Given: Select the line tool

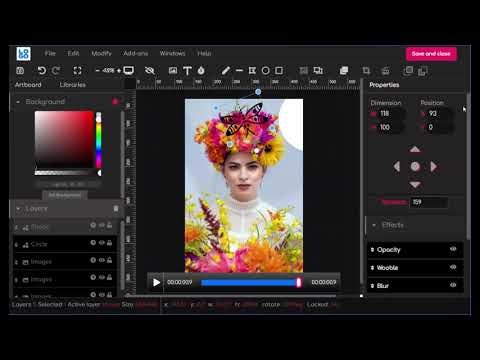Looking at the screenshot, I should coord(239,70).
